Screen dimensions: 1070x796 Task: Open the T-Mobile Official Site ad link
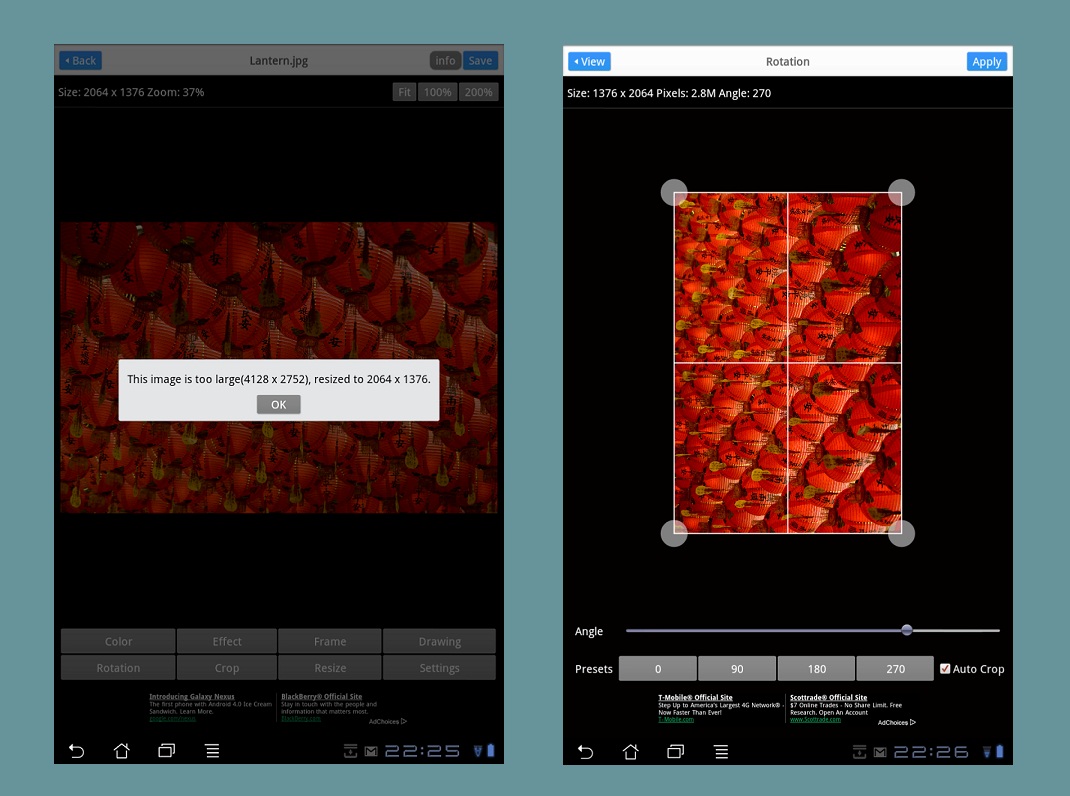pyautogui.click(x=695, y=697)
